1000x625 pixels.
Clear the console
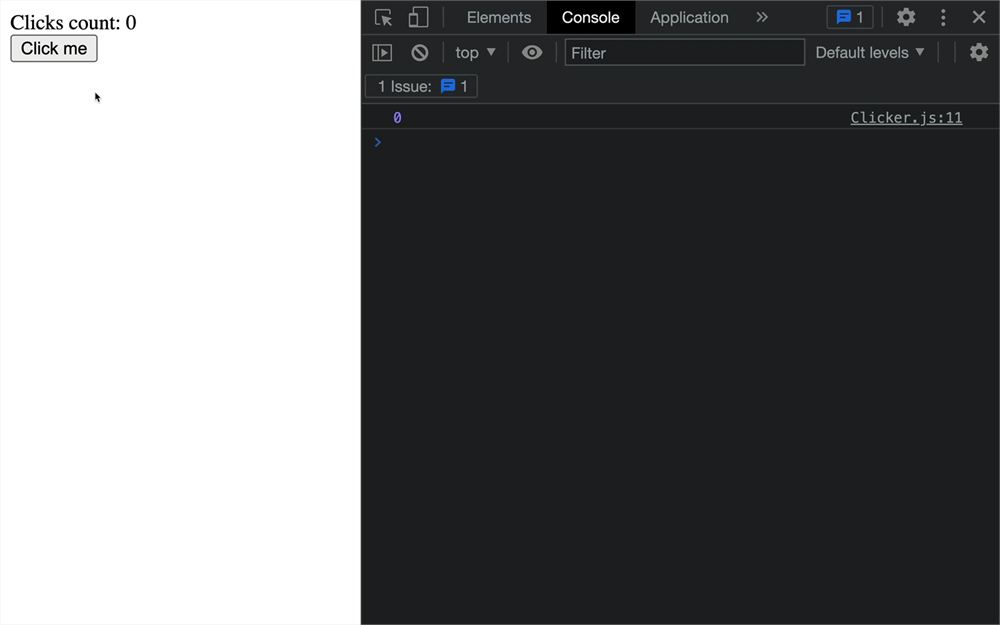point(420,52)
